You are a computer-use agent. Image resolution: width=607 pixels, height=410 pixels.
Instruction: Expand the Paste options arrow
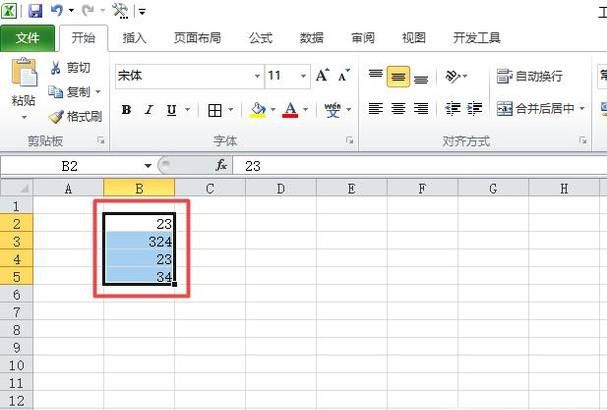24,117
